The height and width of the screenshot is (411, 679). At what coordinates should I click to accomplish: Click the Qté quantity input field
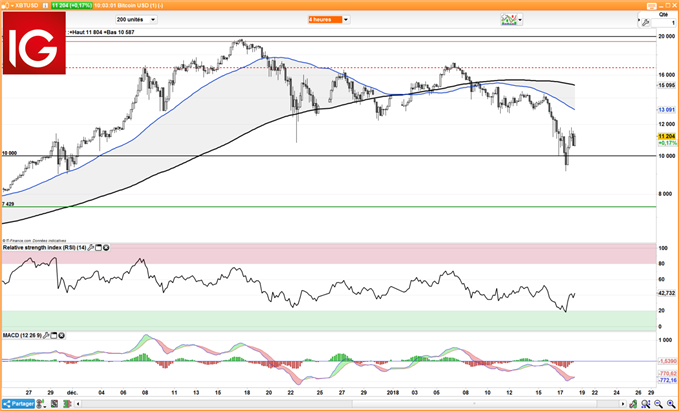click(x=663, y=23)
